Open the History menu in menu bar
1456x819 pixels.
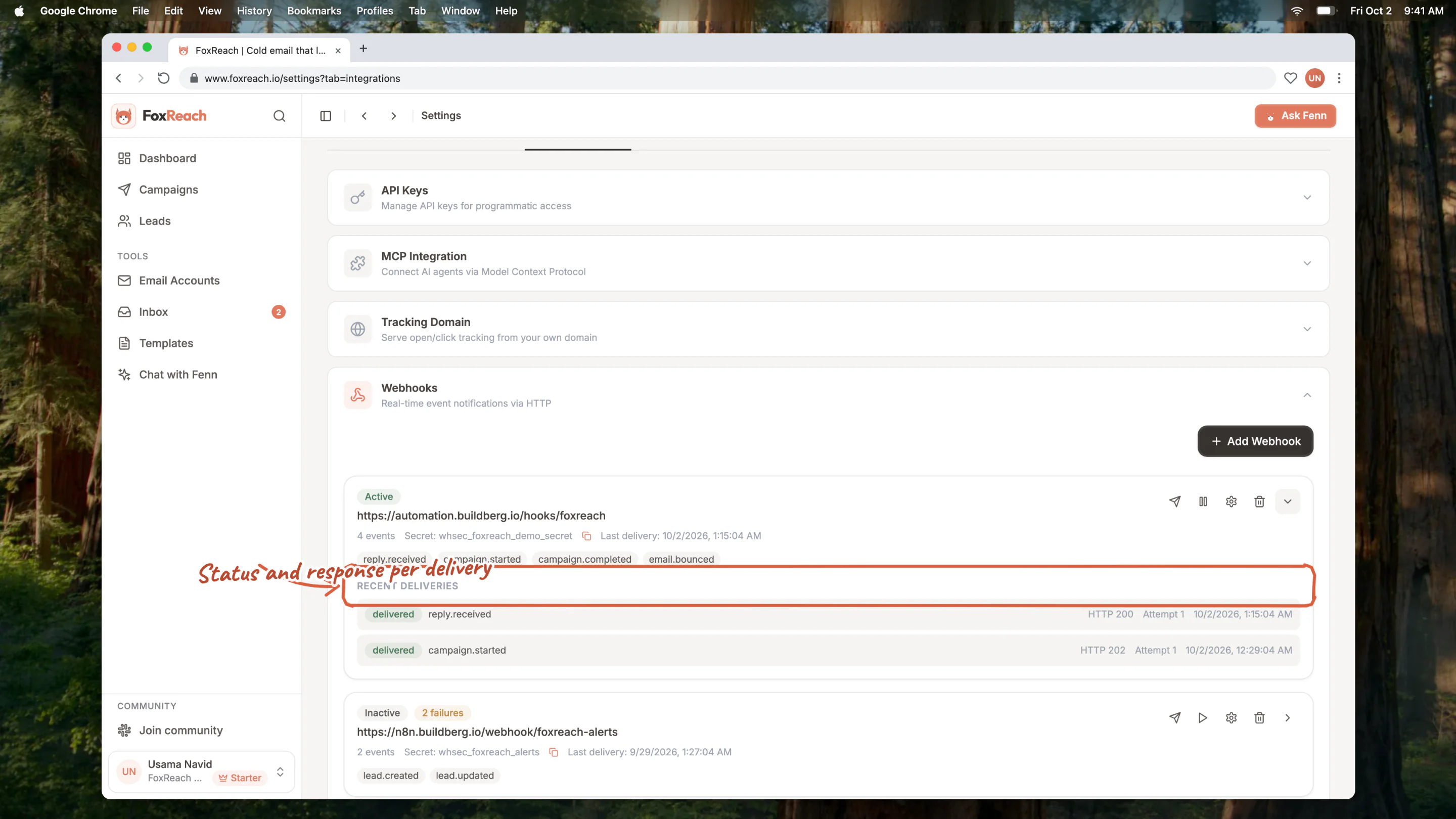(254, 11)
